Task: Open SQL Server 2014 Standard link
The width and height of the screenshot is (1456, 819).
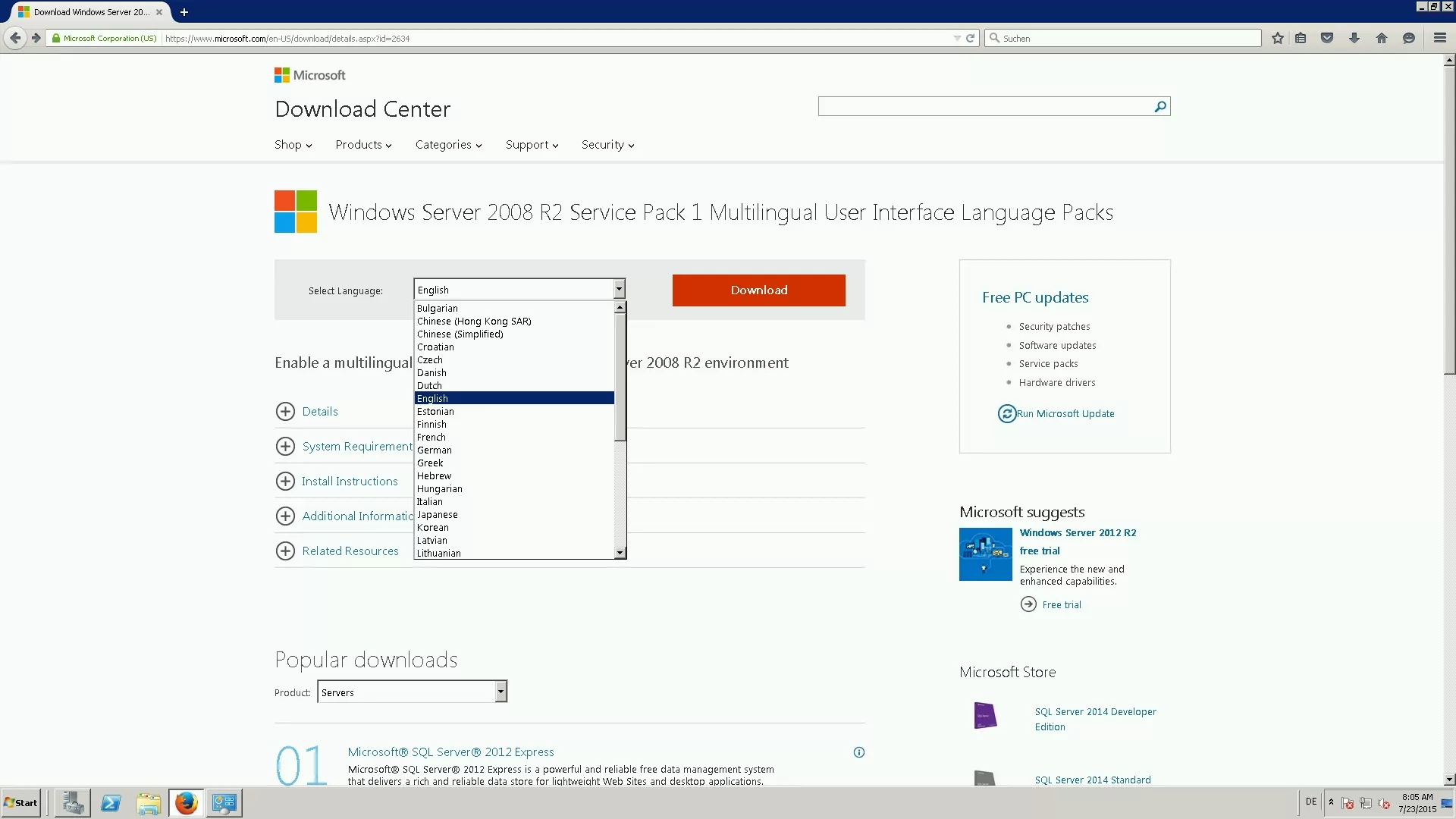Action: click(x=1093, y=780)
